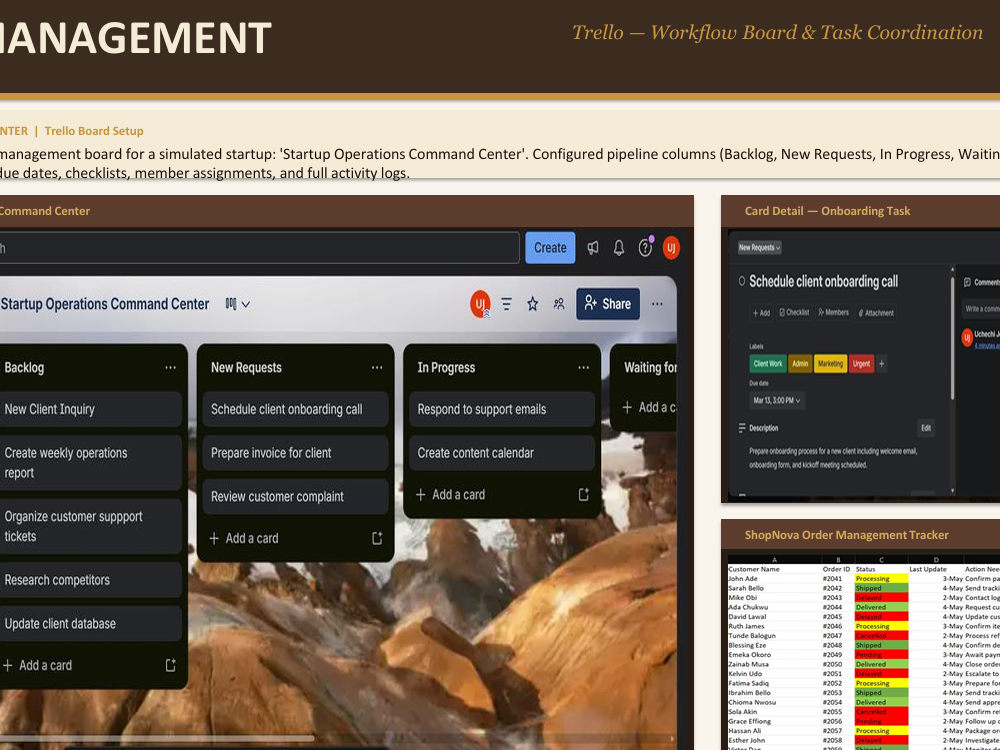Click In Progress create-from-template icon
The height and width of the screenshot is (750, 1000).
pos(584,495)
